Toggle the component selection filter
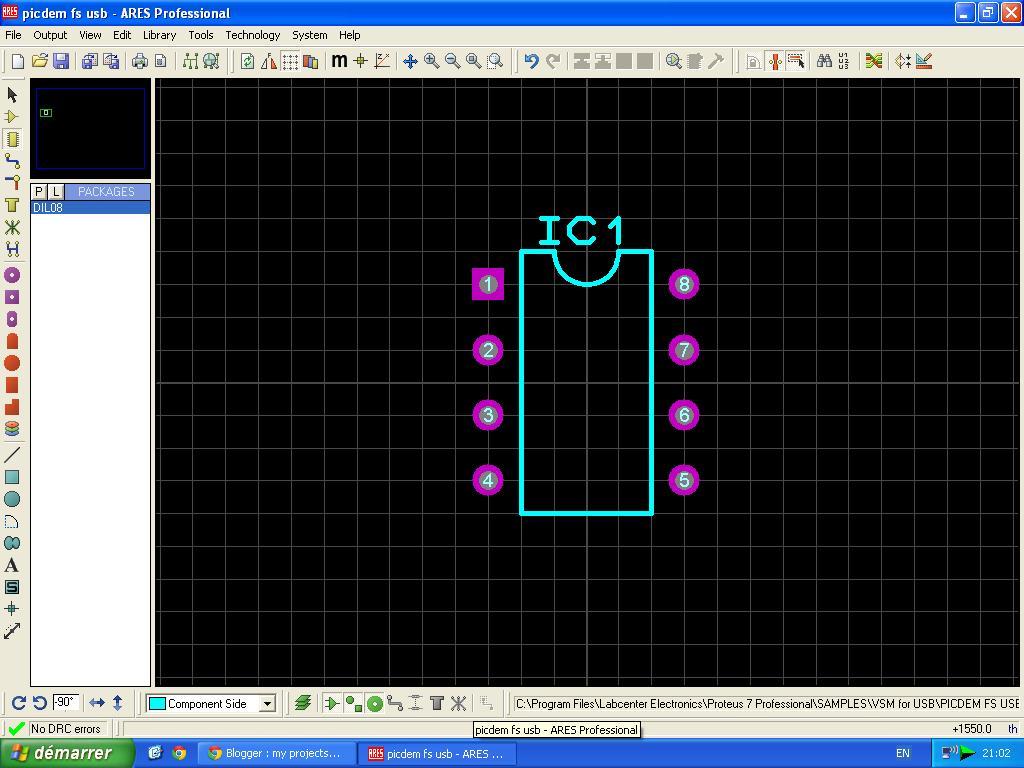 click(332, 703)
